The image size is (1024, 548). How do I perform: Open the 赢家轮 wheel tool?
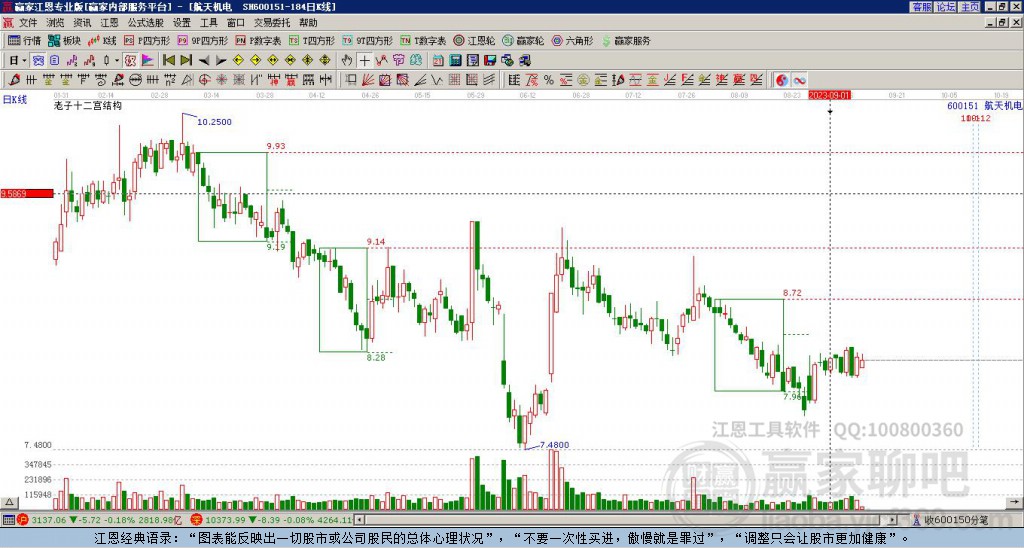click(x=523, y=40)
